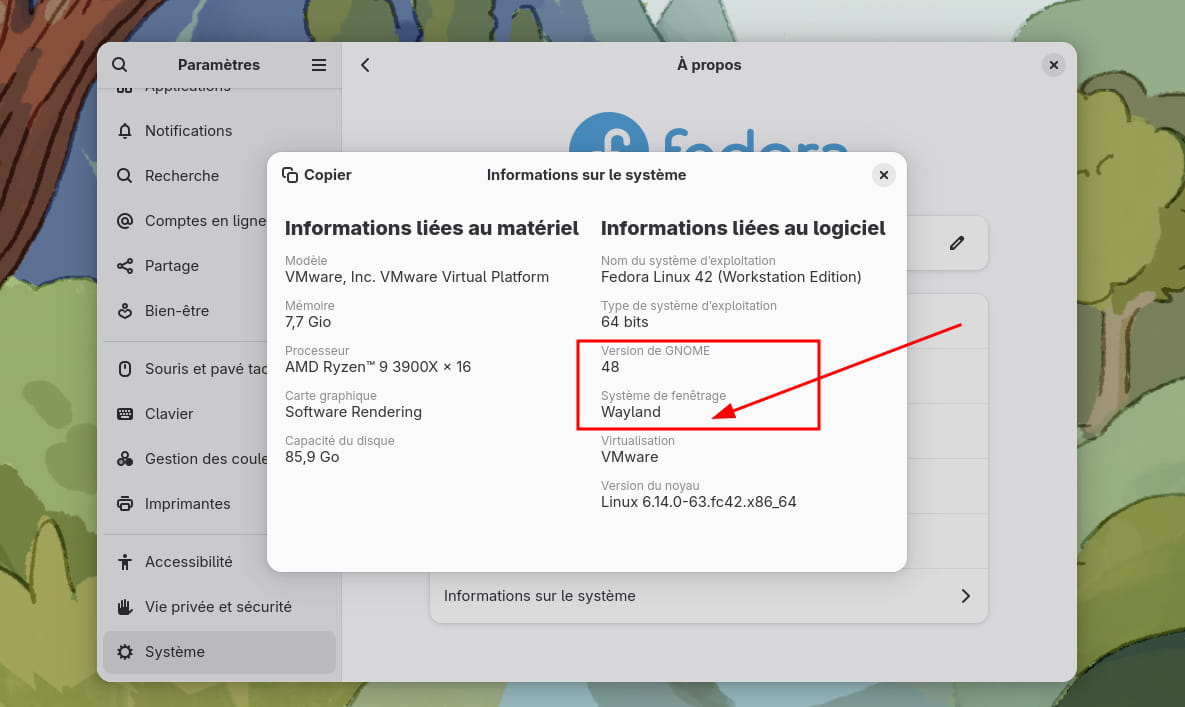Click the disk capacity value 85,9 Go
Screen dimensions: 1185x707
312,457
